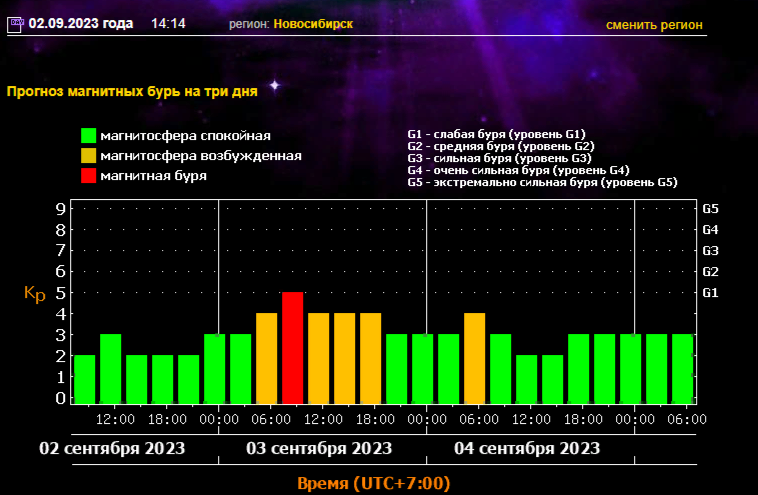
Task: Click the yellow bar at 06:00 on 04 сентября
Action: click(474, 358)
